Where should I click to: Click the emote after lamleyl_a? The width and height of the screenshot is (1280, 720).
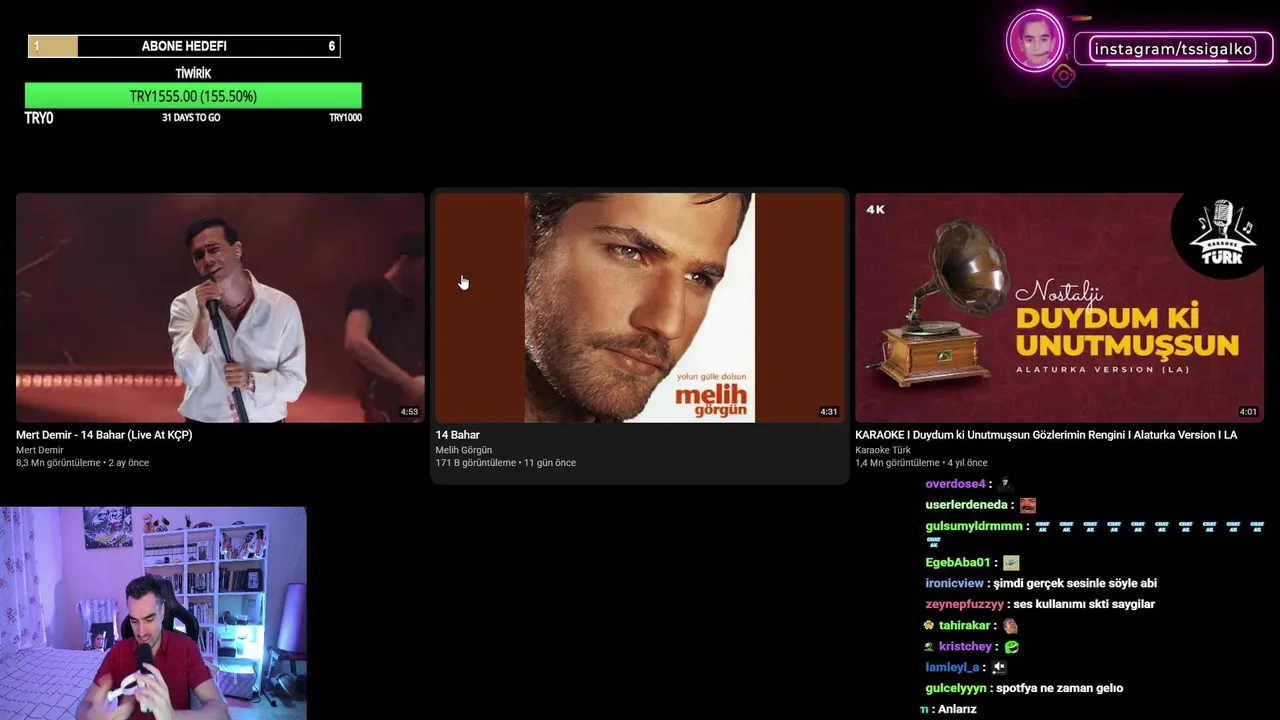point(999,667)
